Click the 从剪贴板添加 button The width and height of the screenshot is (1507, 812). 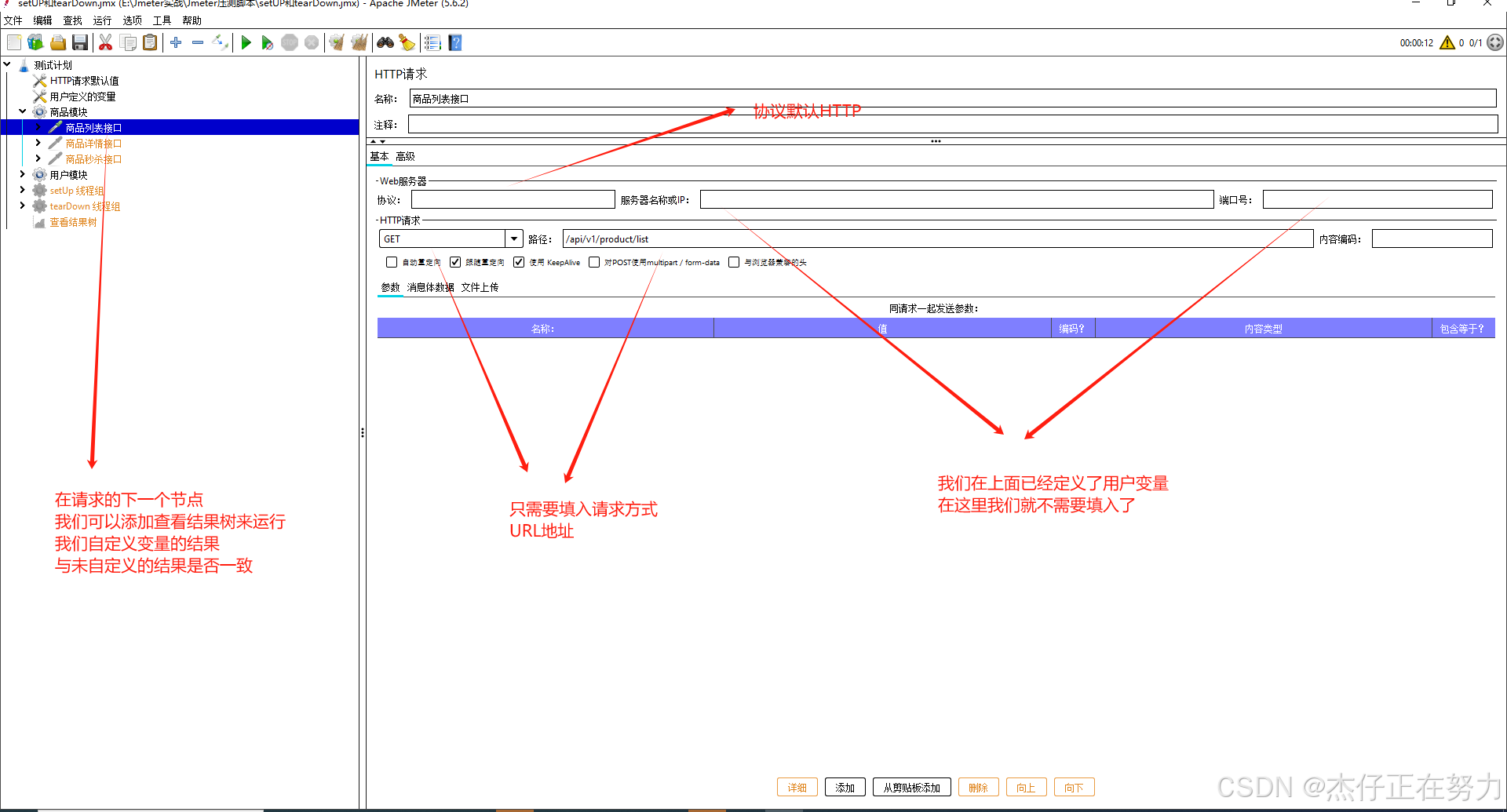pos(912,788)
